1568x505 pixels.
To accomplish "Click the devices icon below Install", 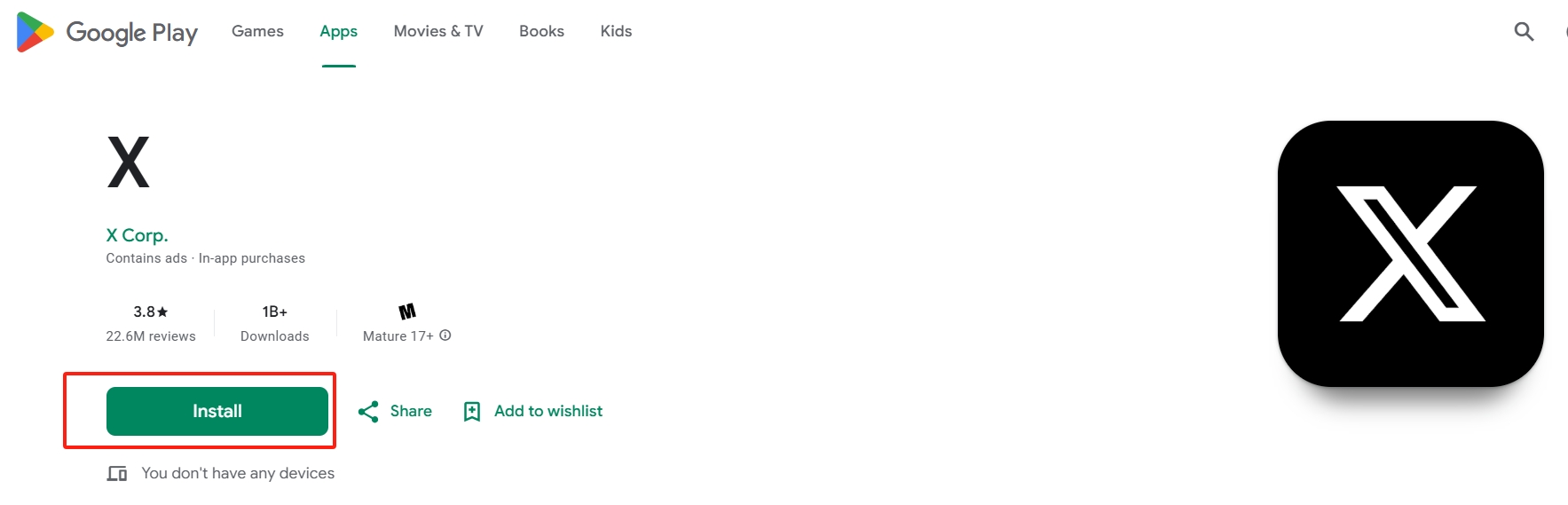I will (117, 474).
